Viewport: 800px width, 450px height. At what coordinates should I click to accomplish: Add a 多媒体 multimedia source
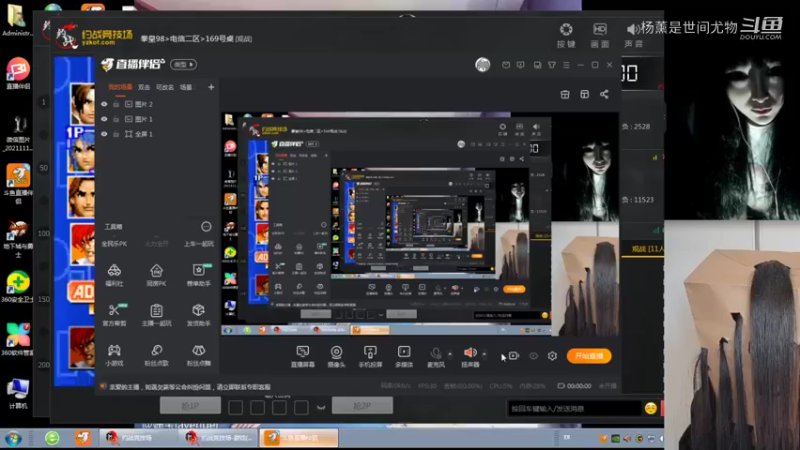(404, 356)
